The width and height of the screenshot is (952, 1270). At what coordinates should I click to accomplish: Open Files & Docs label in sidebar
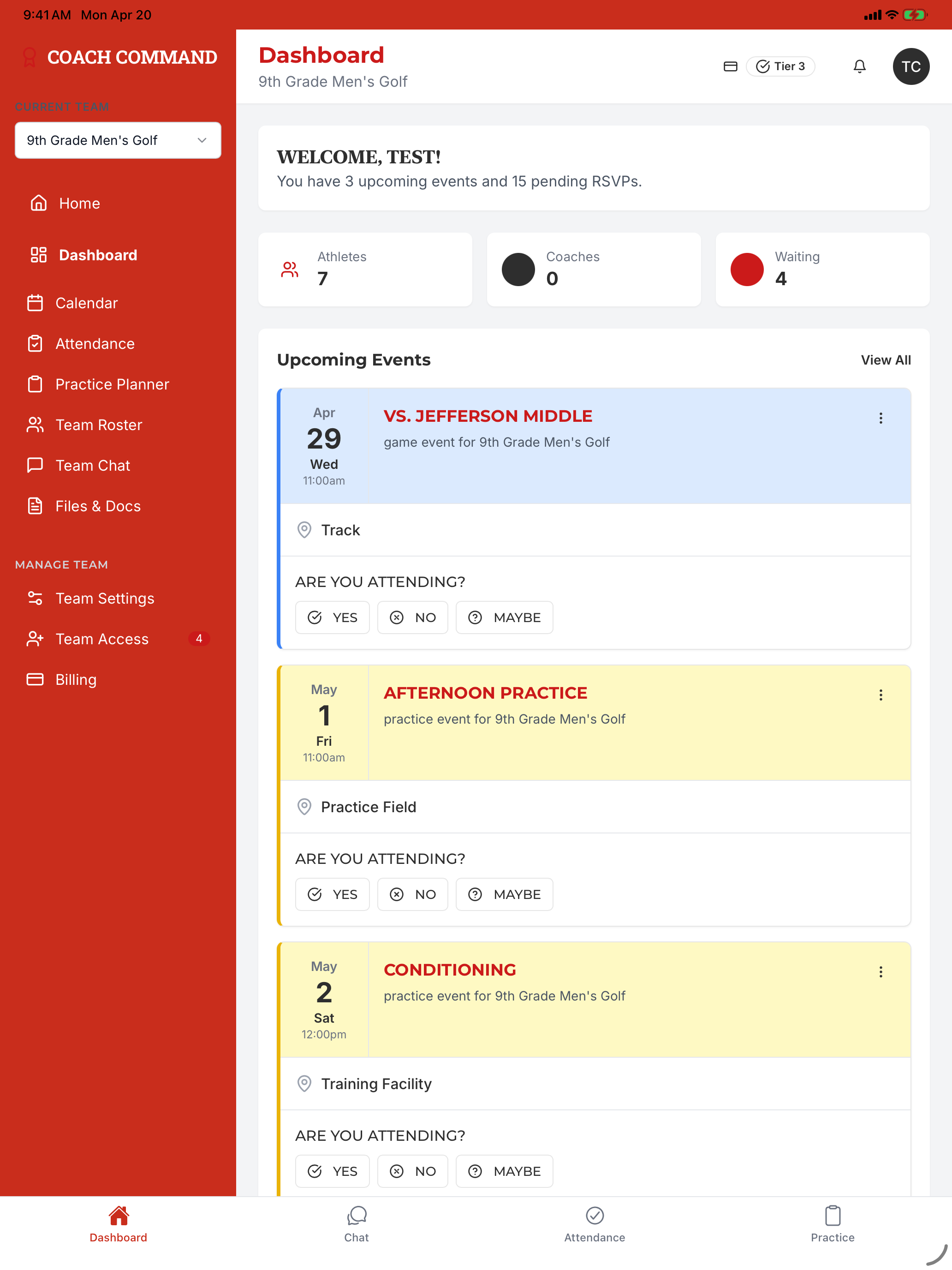[x=98, y=506]
